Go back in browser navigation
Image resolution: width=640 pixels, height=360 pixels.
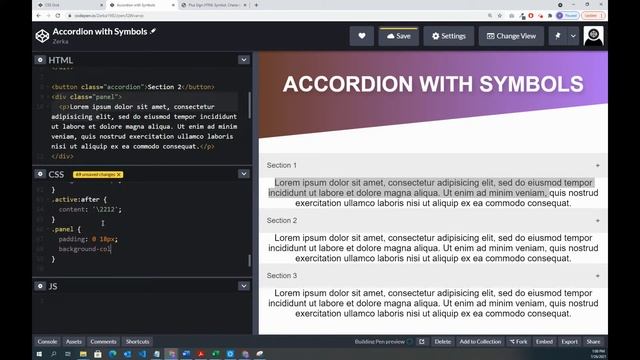[x=39, y=16]
